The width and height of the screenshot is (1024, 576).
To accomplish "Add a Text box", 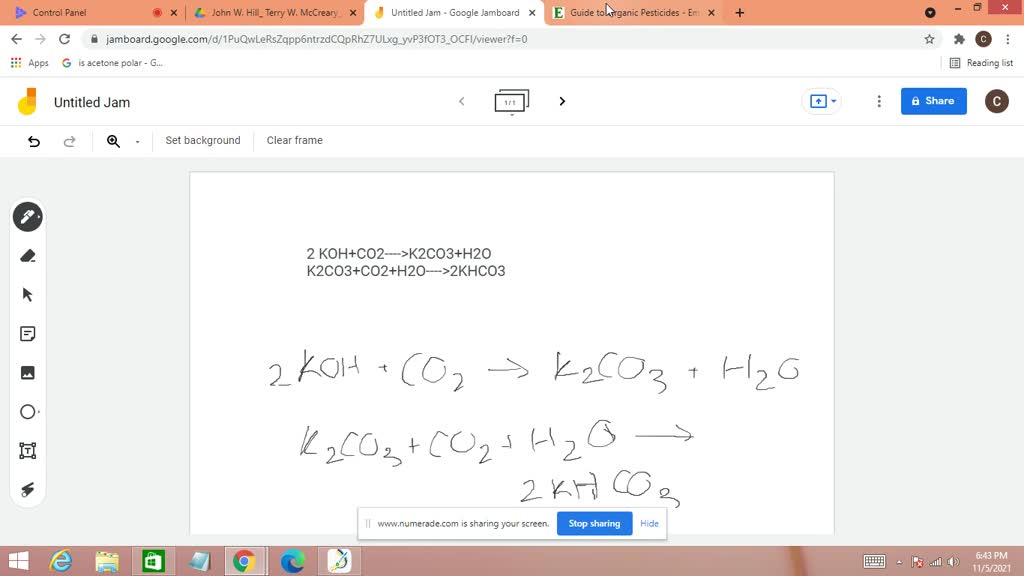I will pos(27,450).
